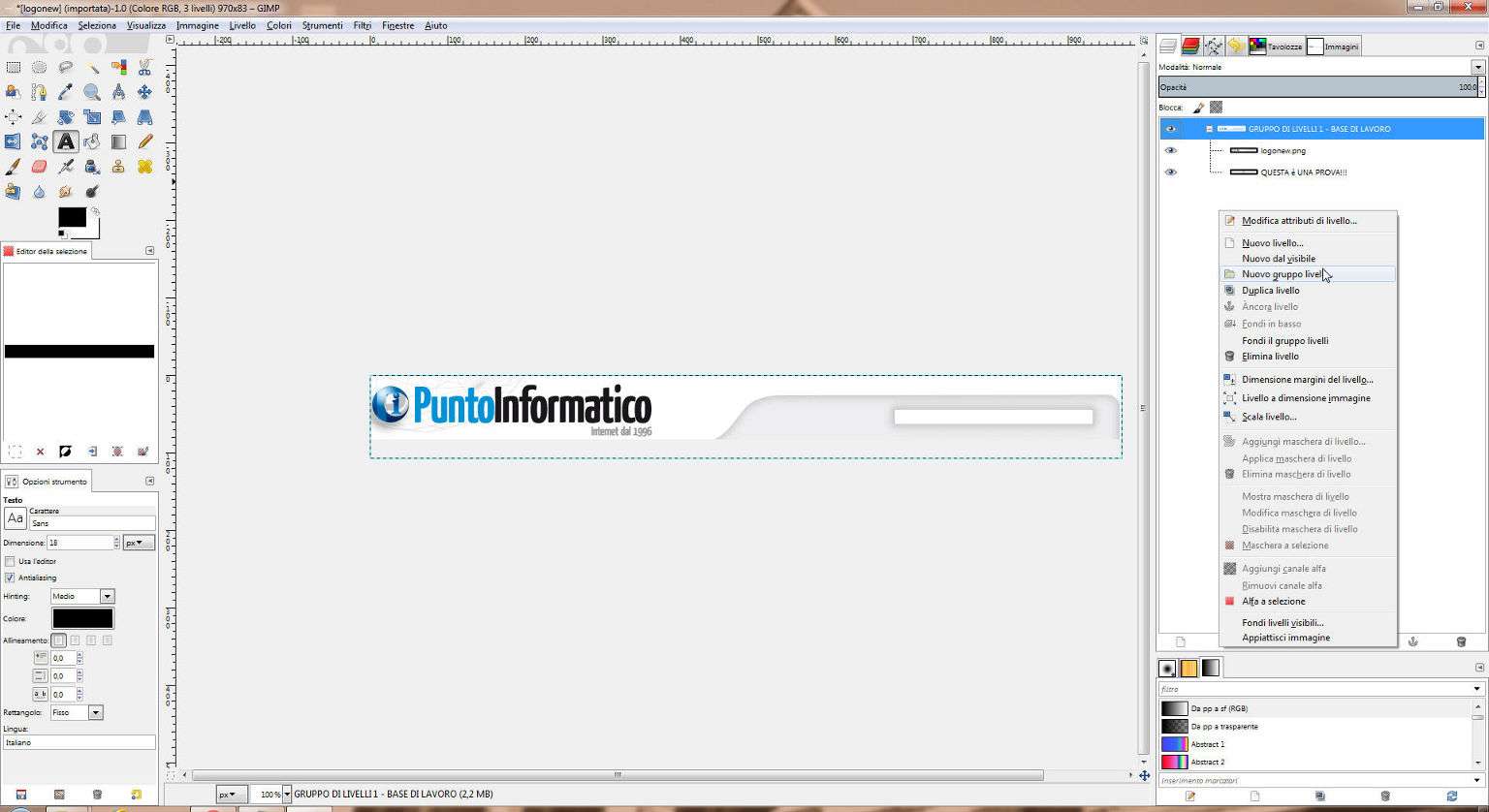Choose Duplica livello in context menu
This screenshot has height=812, width=1489.
click(x=1307, y=291)
